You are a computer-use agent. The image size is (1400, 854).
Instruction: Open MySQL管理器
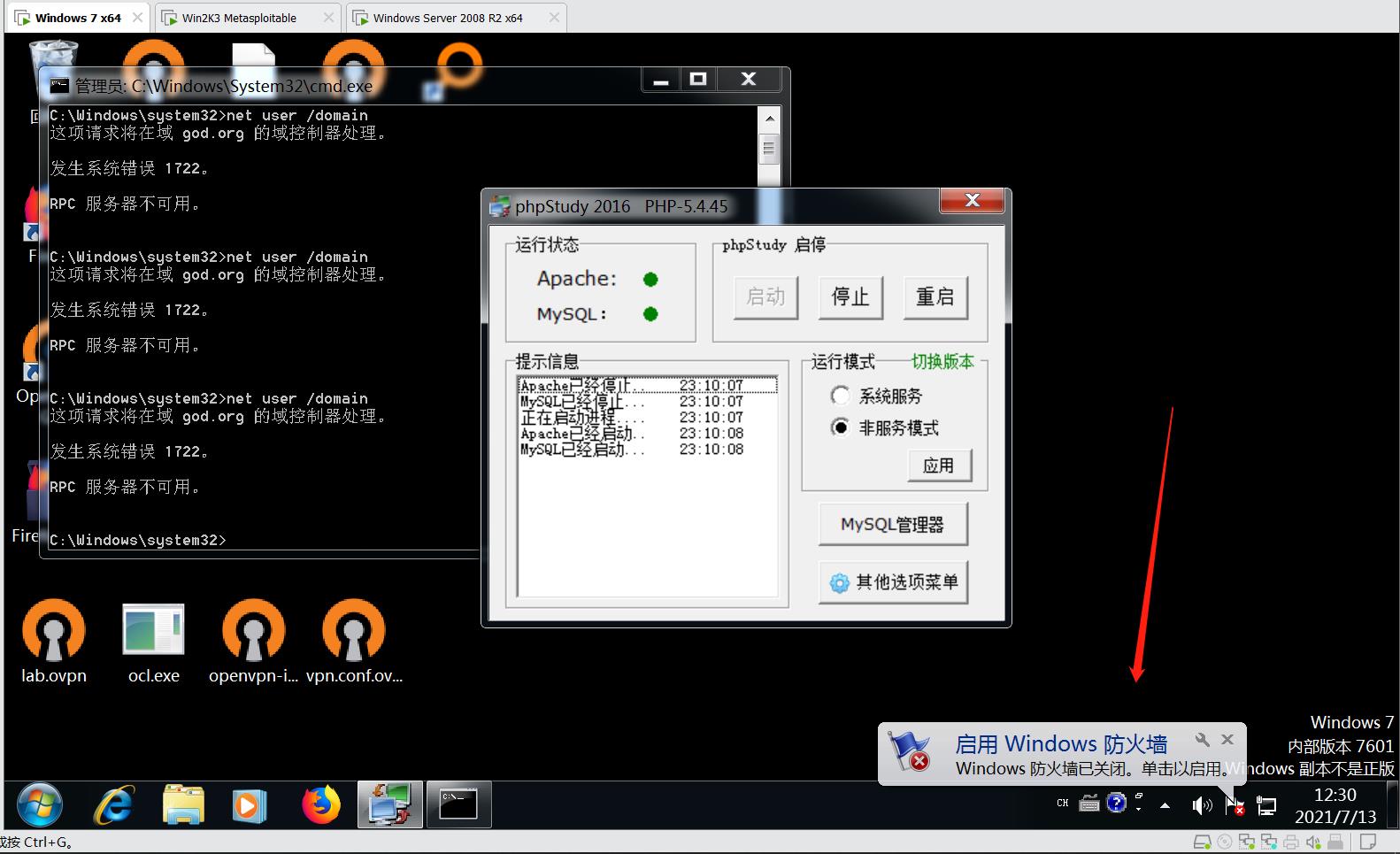[893, 524]
